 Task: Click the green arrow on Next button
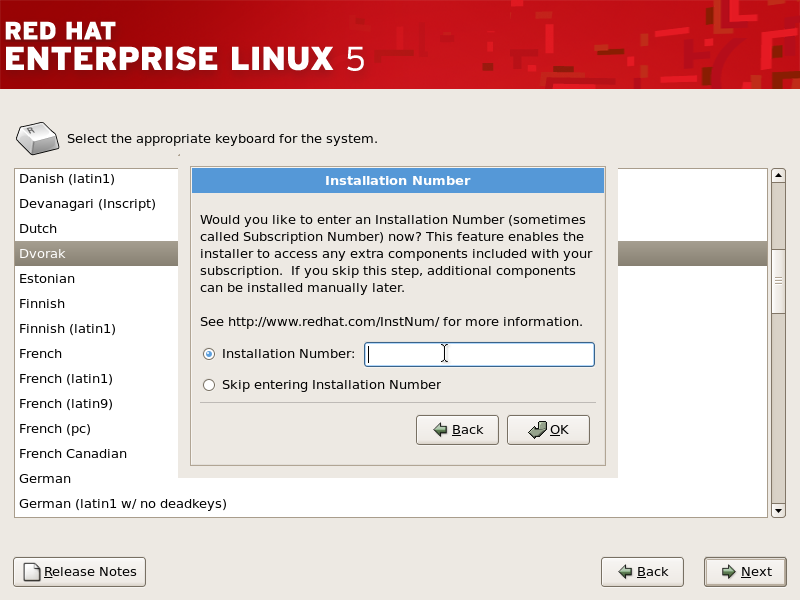pyautogui.click(x=729, y=572)
